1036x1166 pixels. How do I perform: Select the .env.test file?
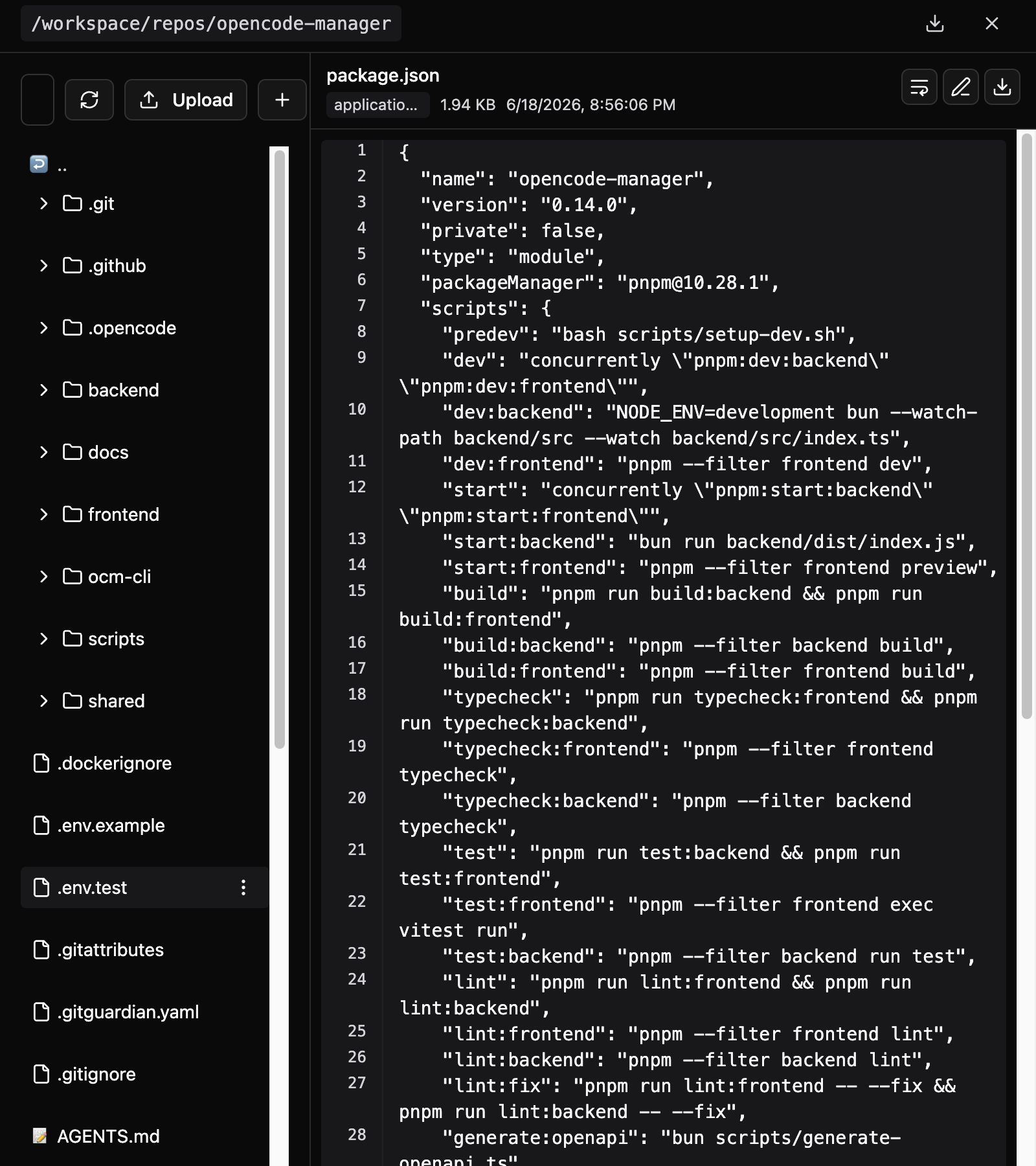[145, 887]
